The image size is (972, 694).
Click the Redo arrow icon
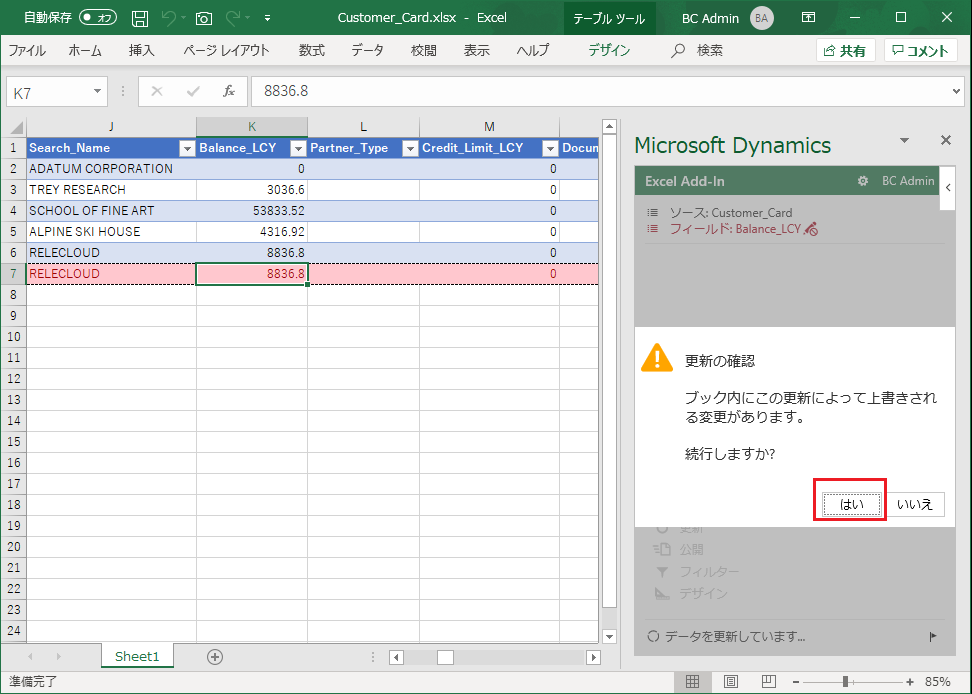coord(233,18)
